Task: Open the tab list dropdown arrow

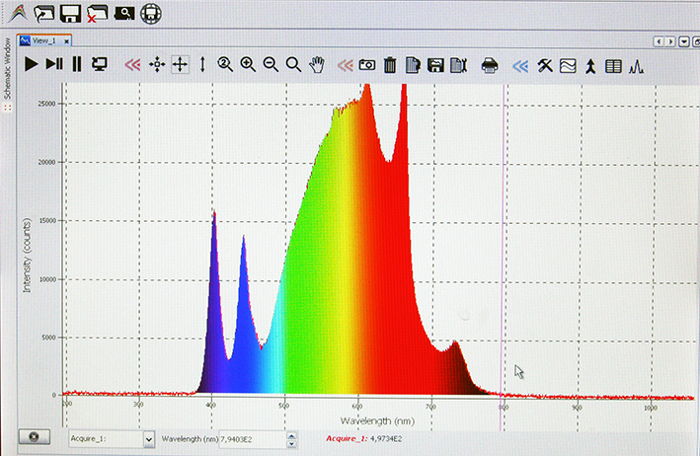Action: point(684,41)
